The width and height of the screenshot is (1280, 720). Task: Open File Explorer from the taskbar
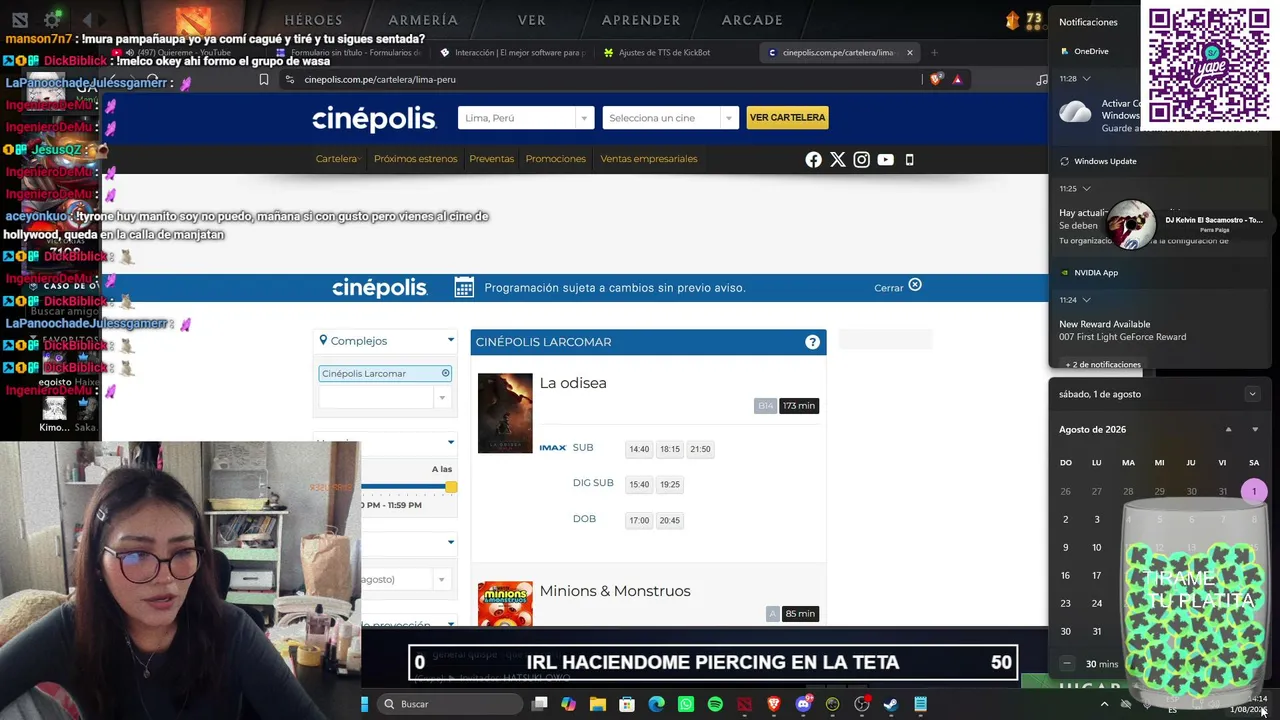click(x=598, y=704)
